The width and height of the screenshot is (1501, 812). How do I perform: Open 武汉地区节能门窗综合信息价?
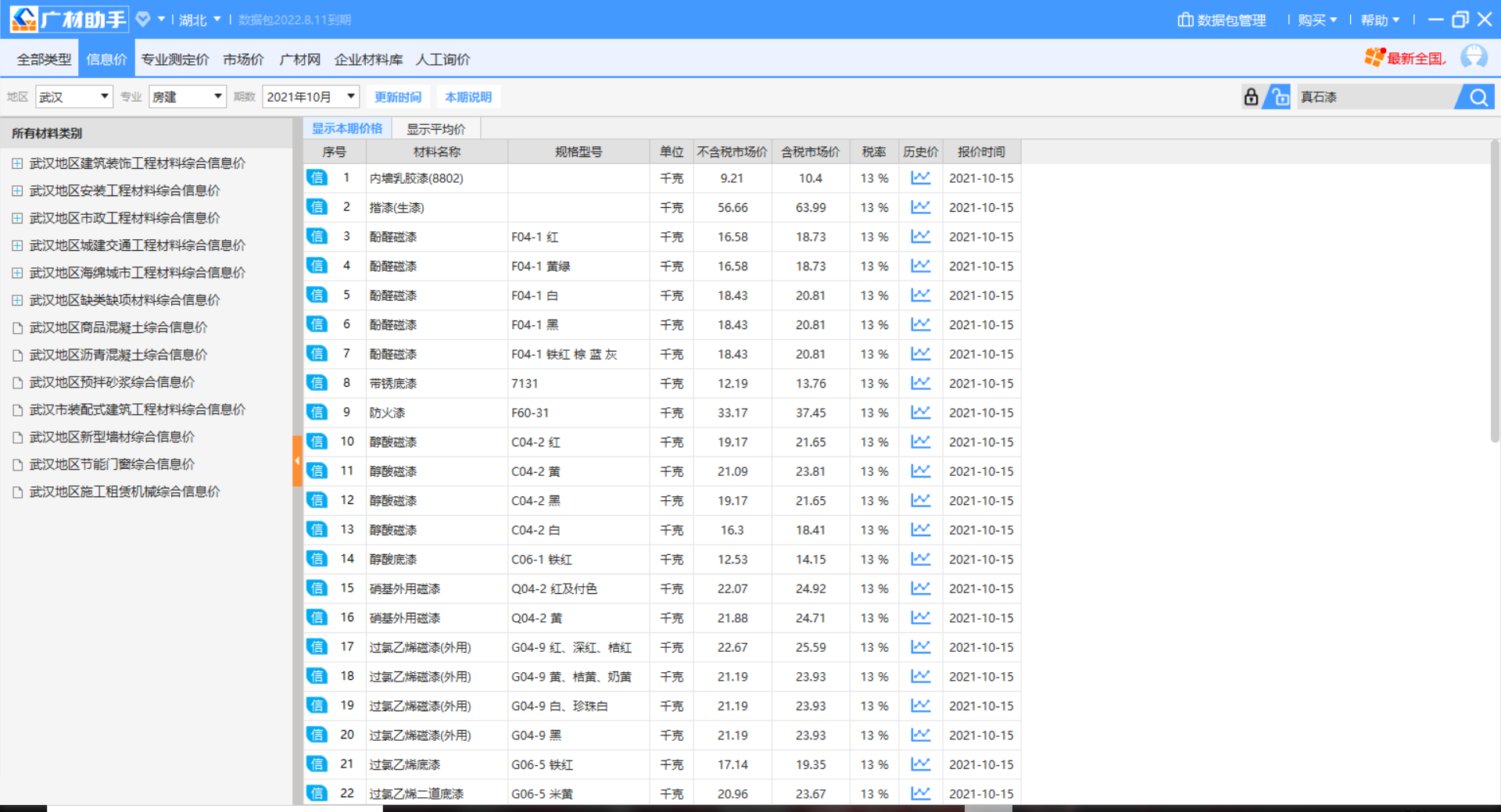(112, 464)
